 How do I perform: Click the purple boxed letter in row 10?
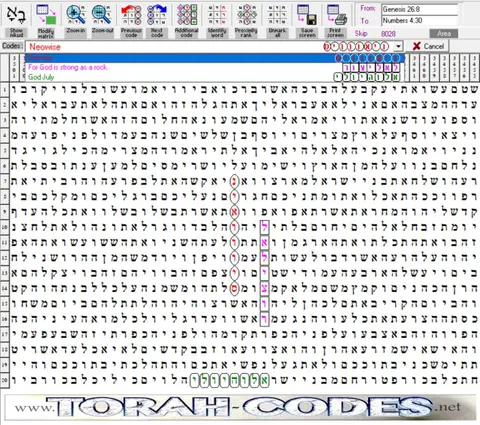point(264,227)
